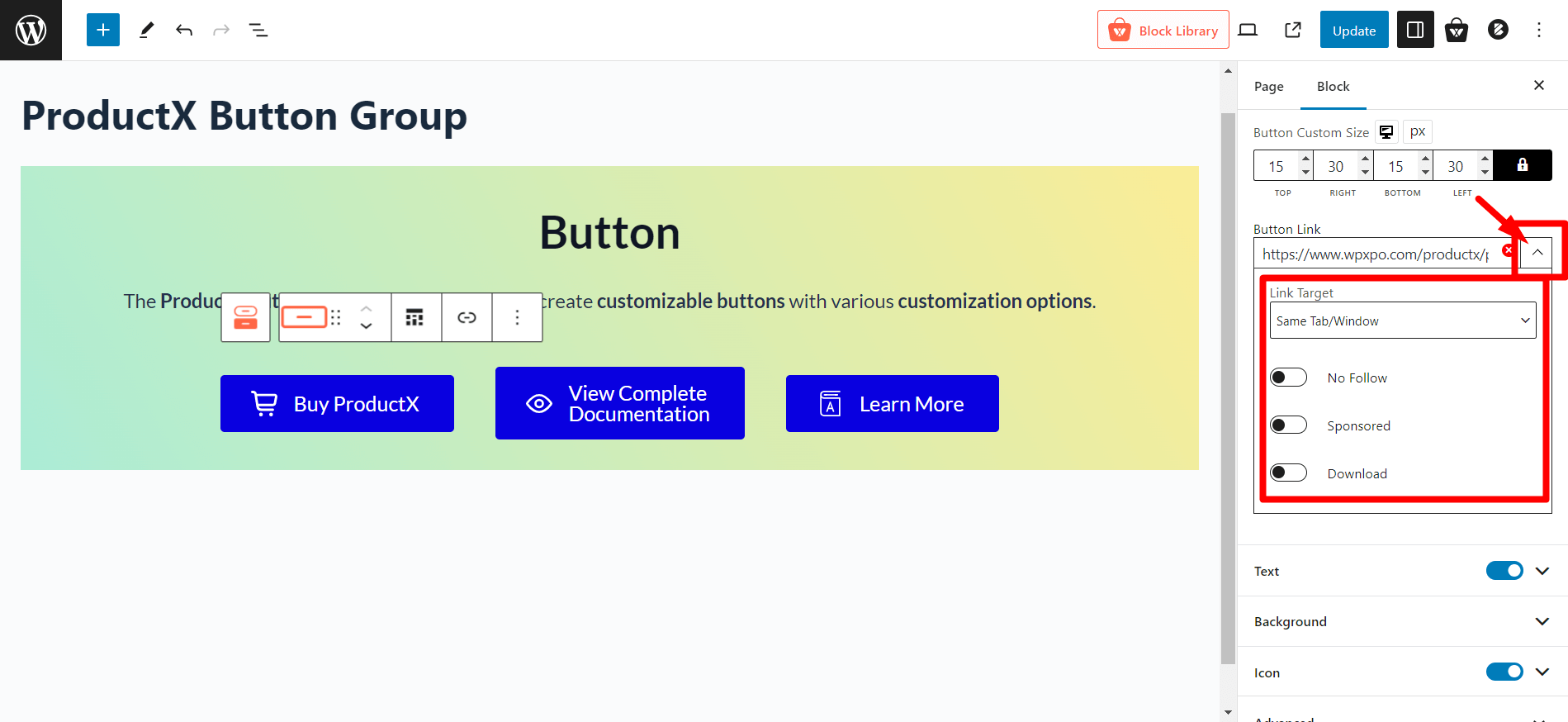1568x722 pixels.
Task: Open more options via three-dot toolbar icon
Action: pos(517,317)
